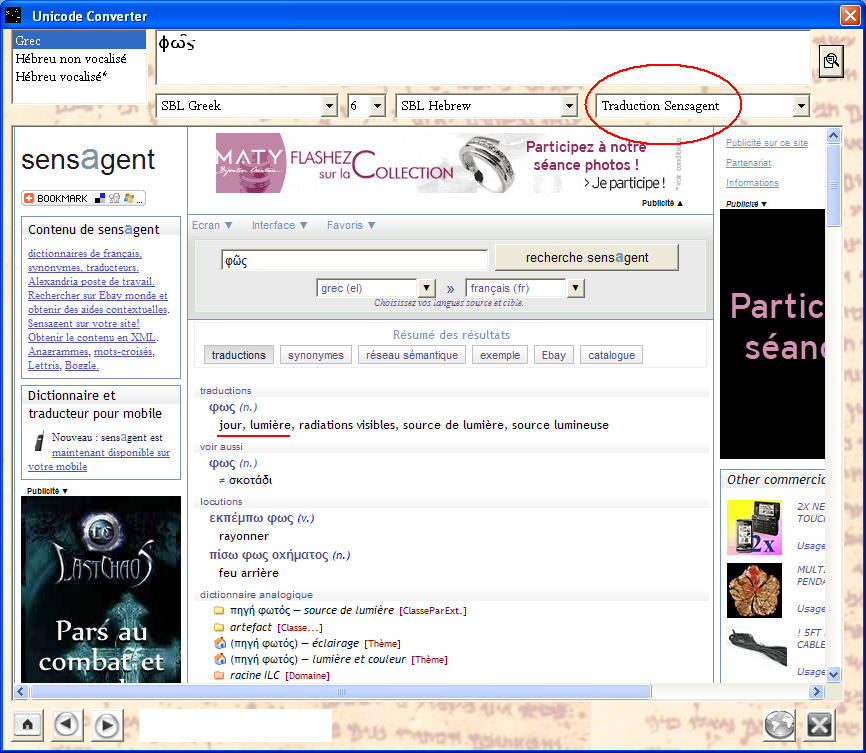
Task: Click the horizontal scrollbar thumb
Action: (341, 691)
